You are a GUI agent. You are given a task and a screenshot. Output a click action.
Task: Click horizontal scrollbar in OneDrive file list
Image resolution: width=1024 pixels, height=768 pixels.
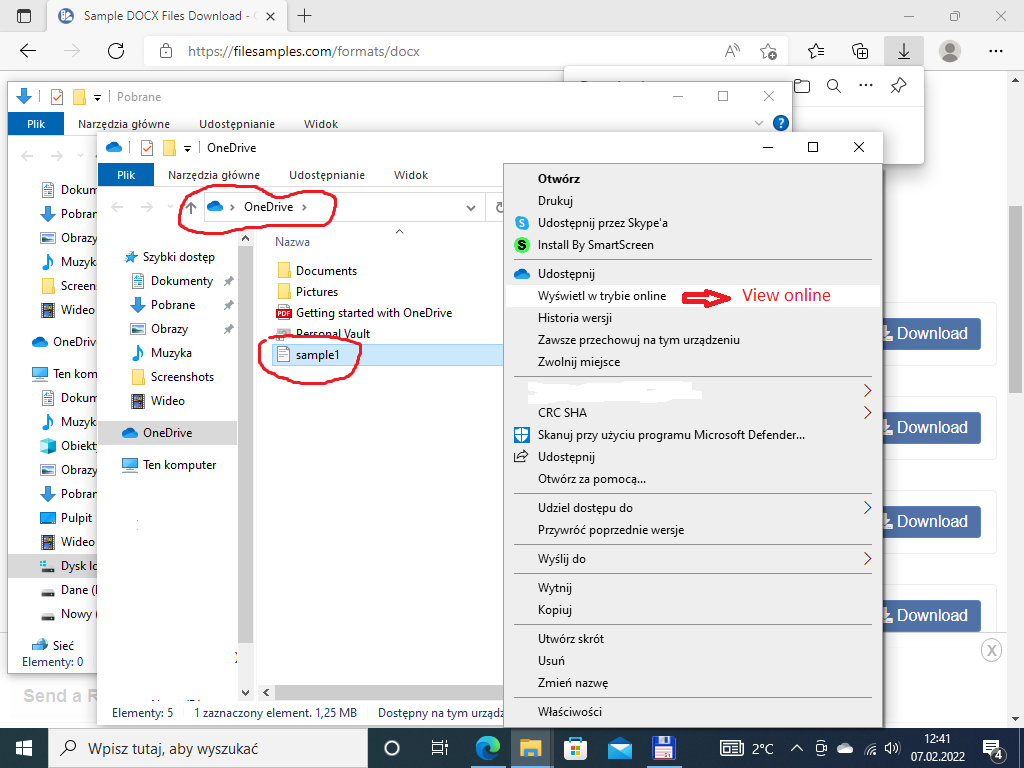tap(389, 692)
